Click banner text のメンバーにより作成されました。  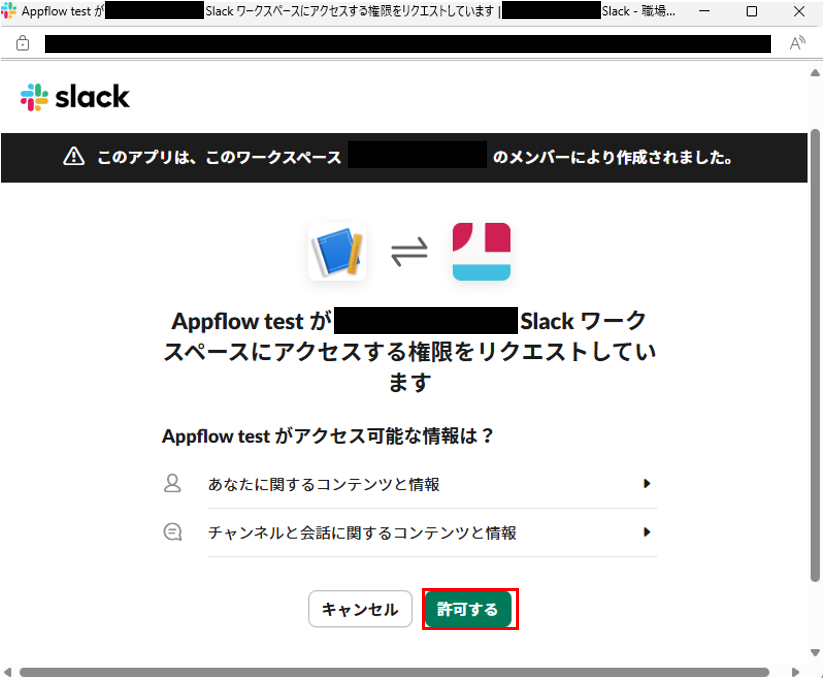click(613, 157)
